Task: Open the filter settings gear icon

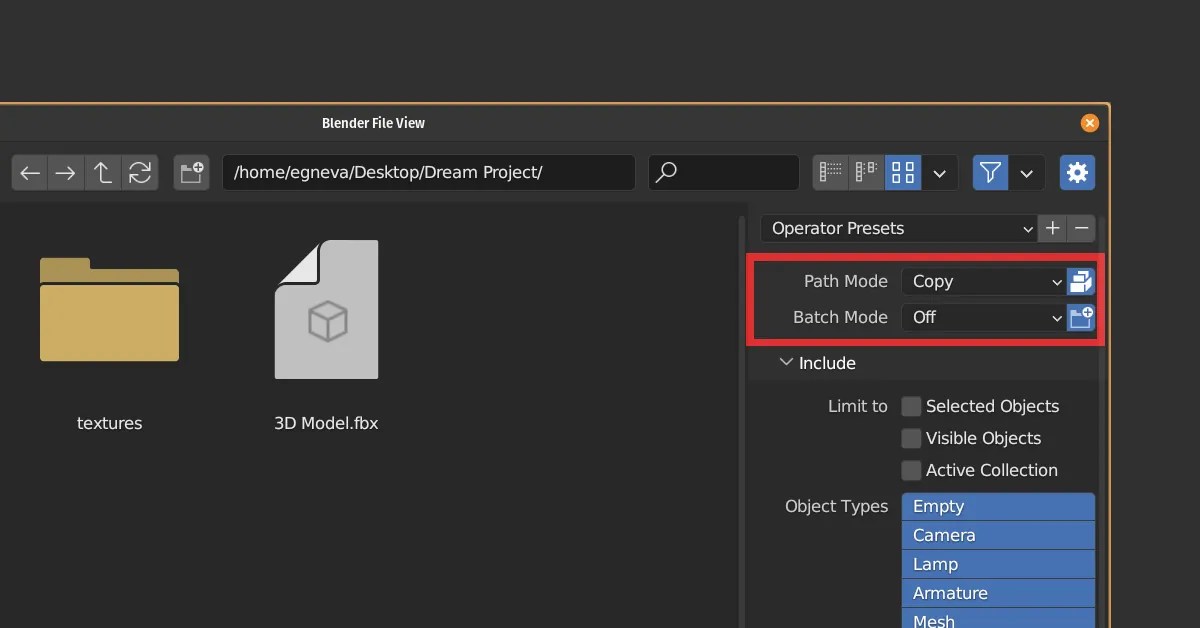Action: pos(1077,172)
